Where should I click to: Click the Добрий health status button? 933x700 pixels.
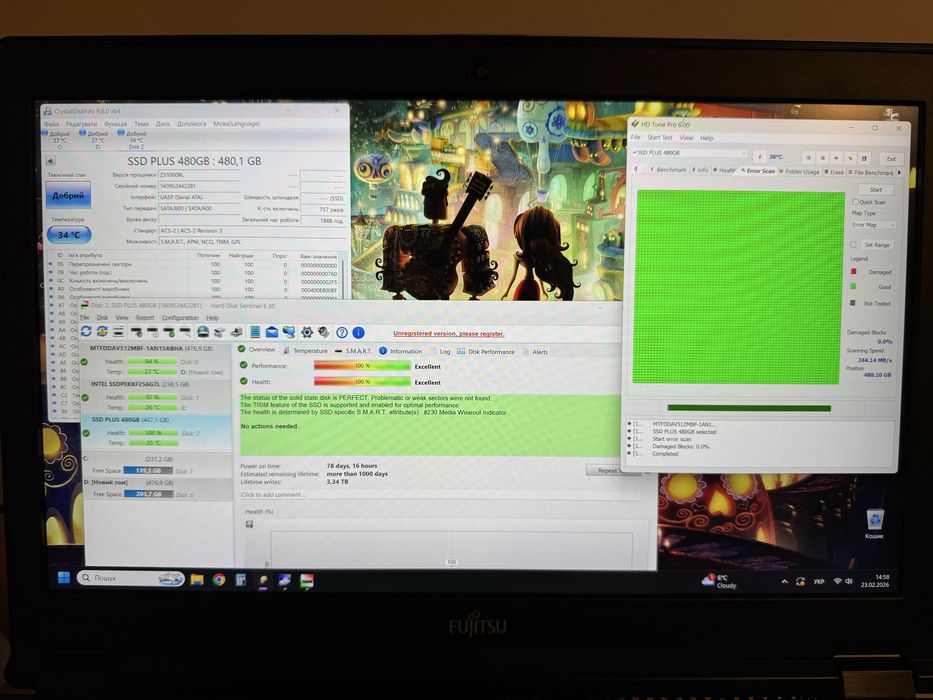68,195
